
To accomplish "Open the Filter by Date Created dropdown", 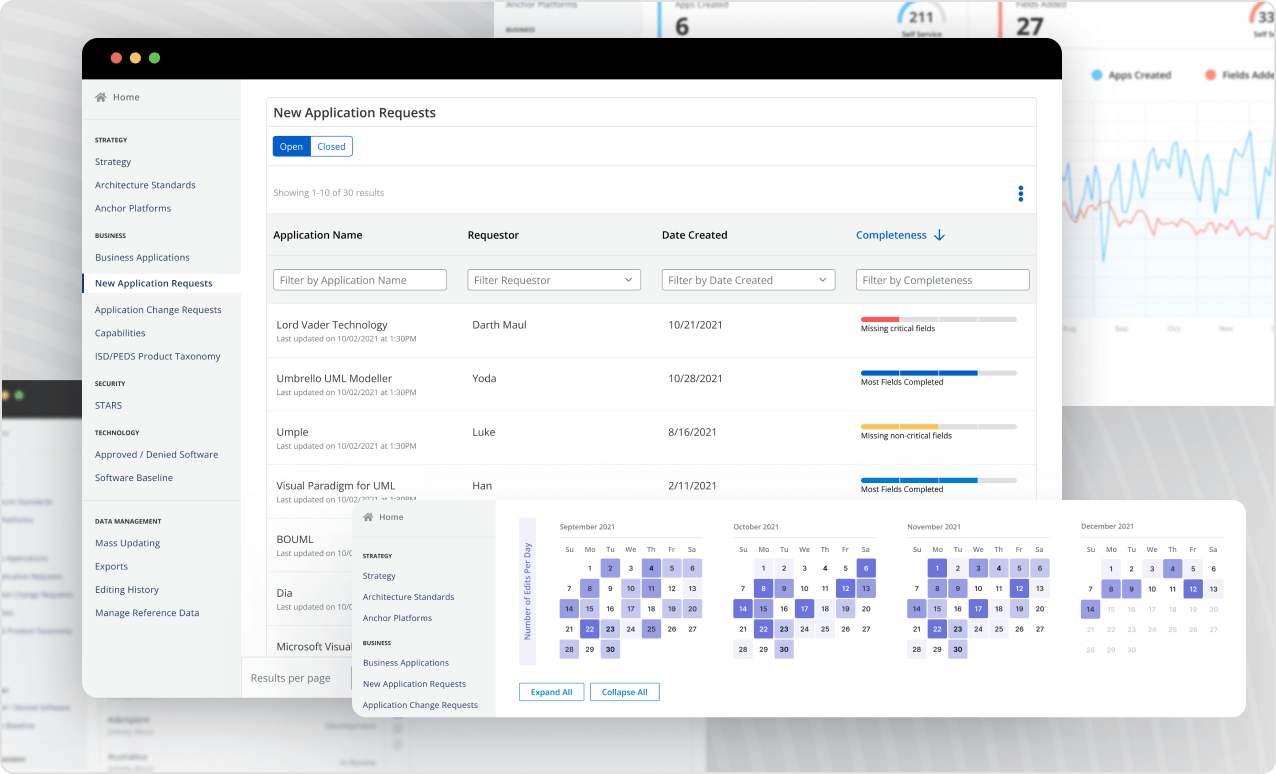I will coord(748,280).
